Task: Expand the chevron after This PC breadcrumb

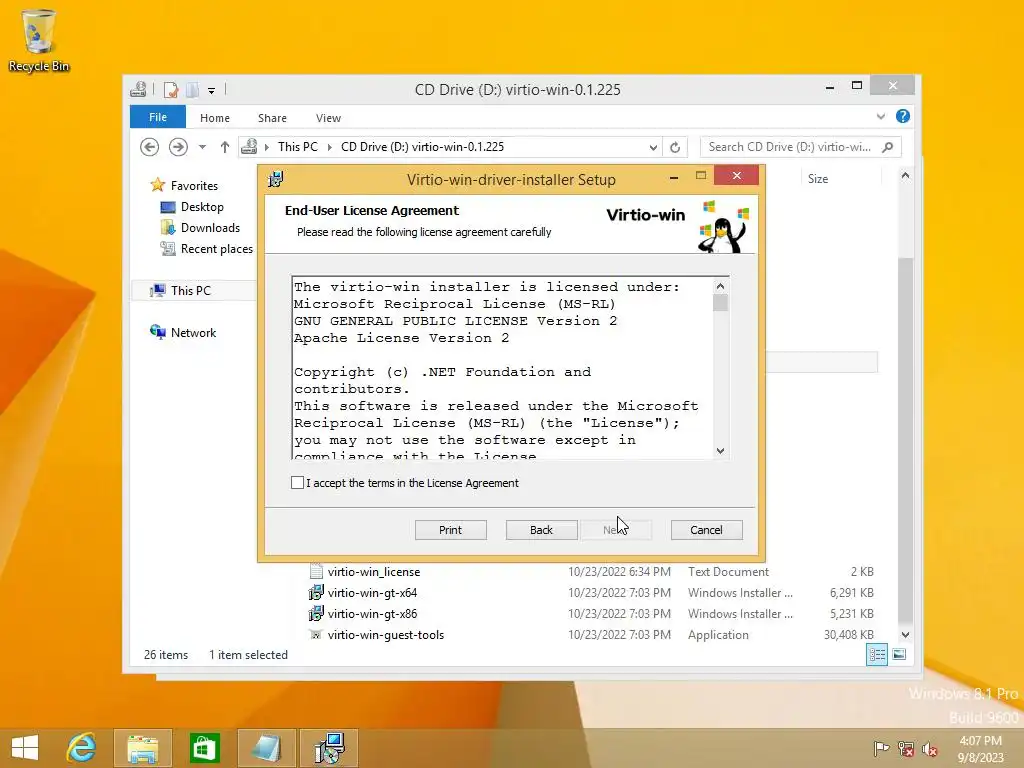Action: [329, 147]
